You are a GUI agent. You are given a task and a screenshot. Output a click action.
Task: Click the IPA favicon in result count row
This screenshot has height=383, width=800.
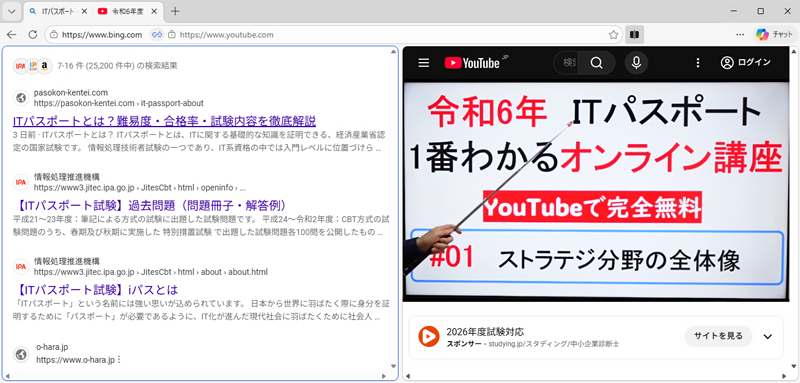[x=20, y=66]
